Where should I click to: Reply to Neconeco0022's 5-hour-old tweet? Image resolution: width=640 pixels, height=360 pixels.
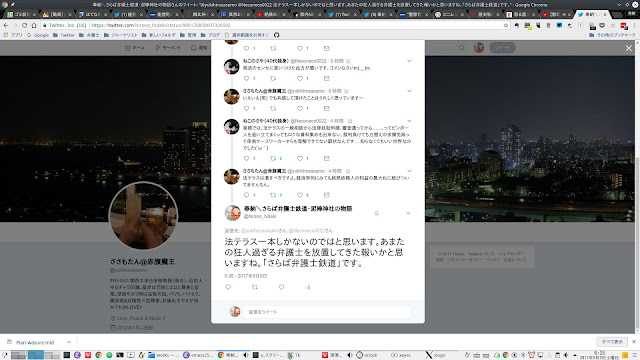pos(246,78)
